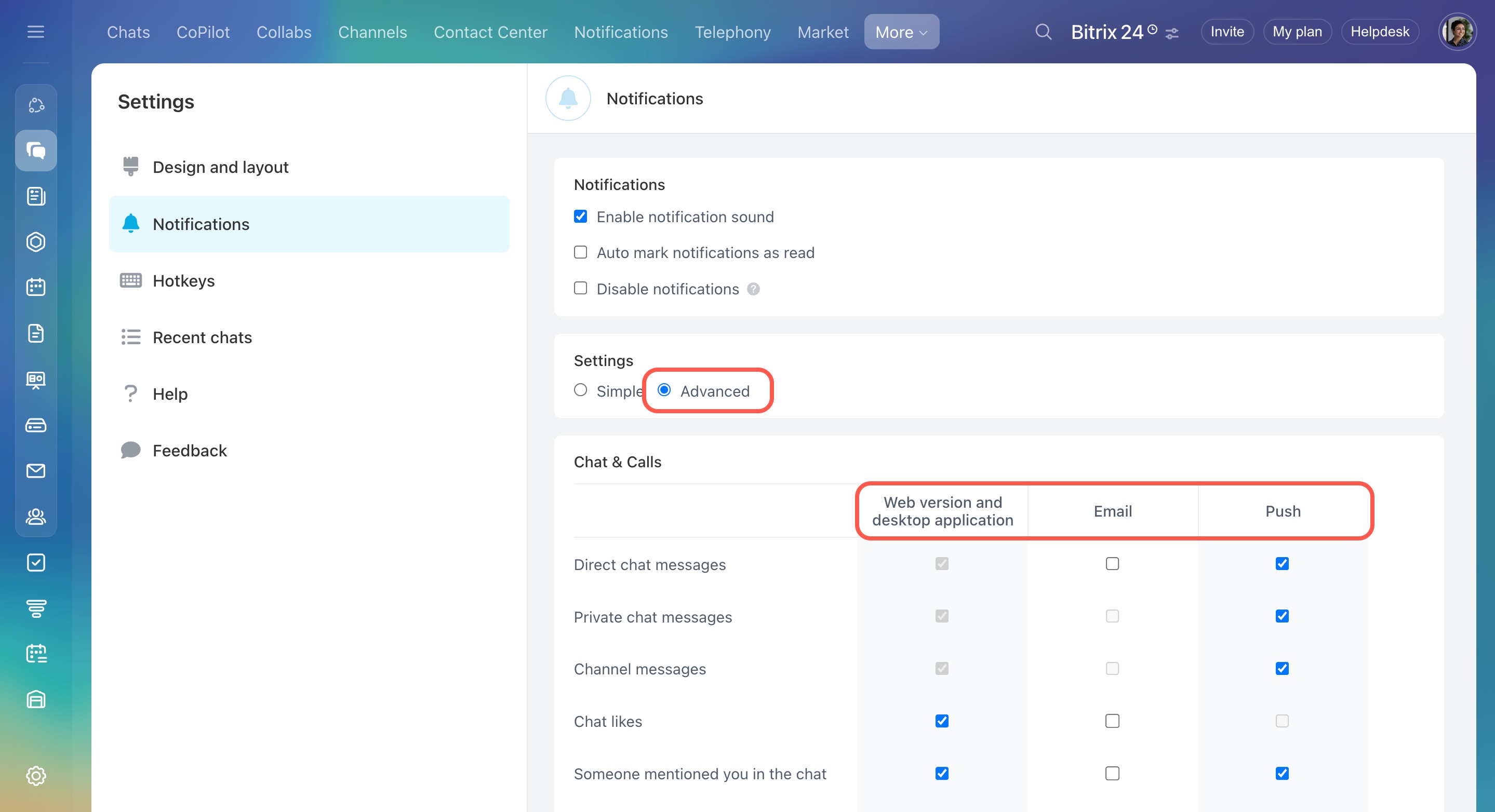
Task: Click the help question mark beside Disable notifications
Action: coord(753,289)
